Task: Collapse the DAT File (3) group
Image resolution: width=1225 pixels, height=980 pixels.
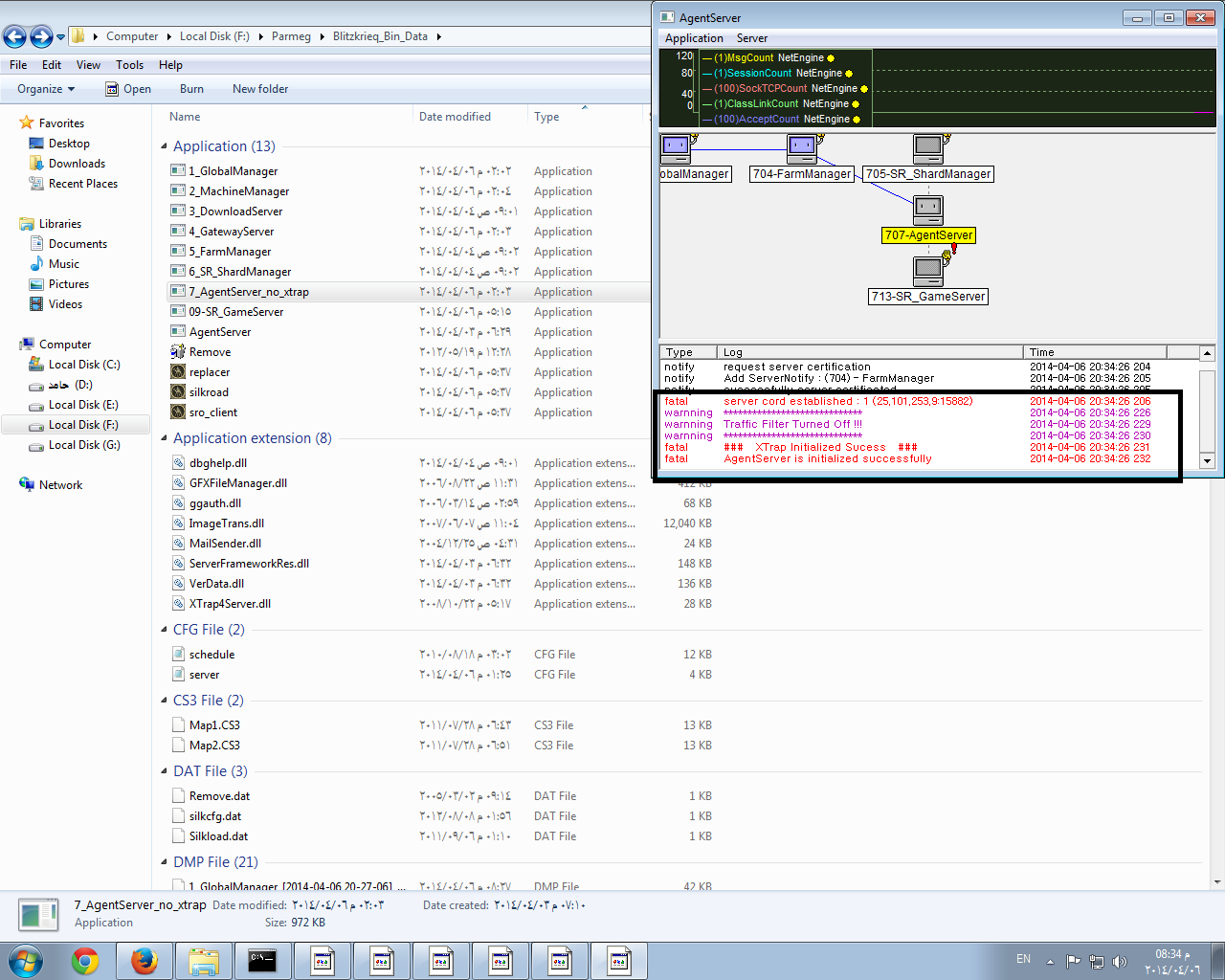Action: 164,771
